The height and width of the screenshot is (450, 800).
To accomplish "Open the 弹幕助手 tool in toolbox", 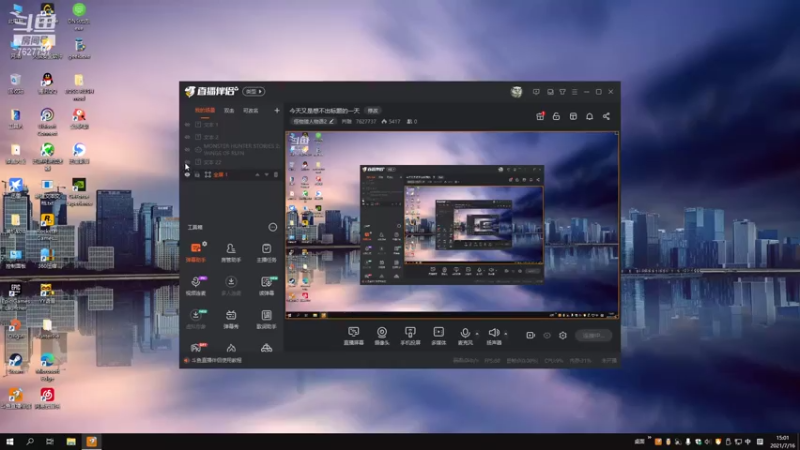I will [195, 252].
